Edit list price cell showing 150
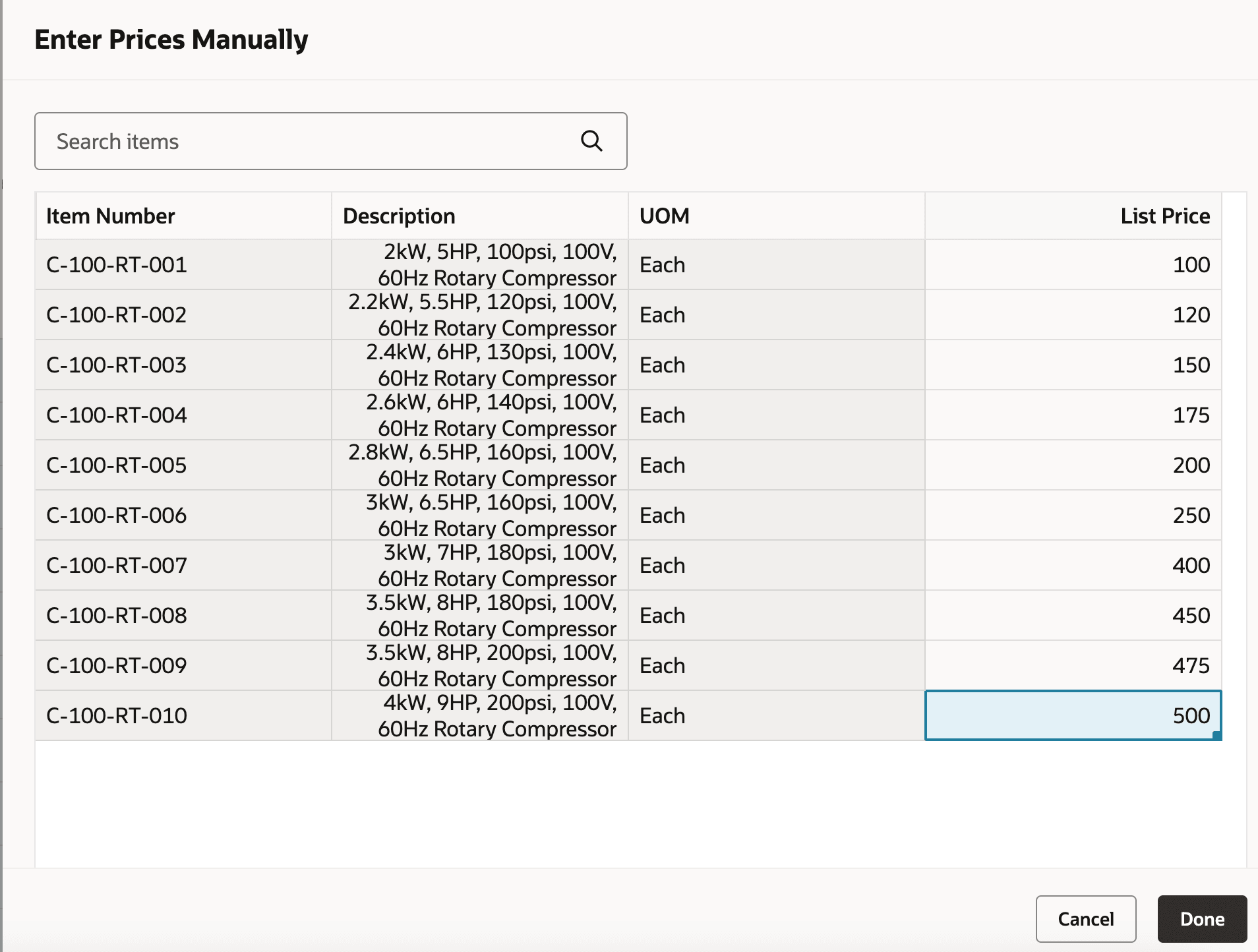This screenshot has width=1258, height=952. pos(1073,365)
